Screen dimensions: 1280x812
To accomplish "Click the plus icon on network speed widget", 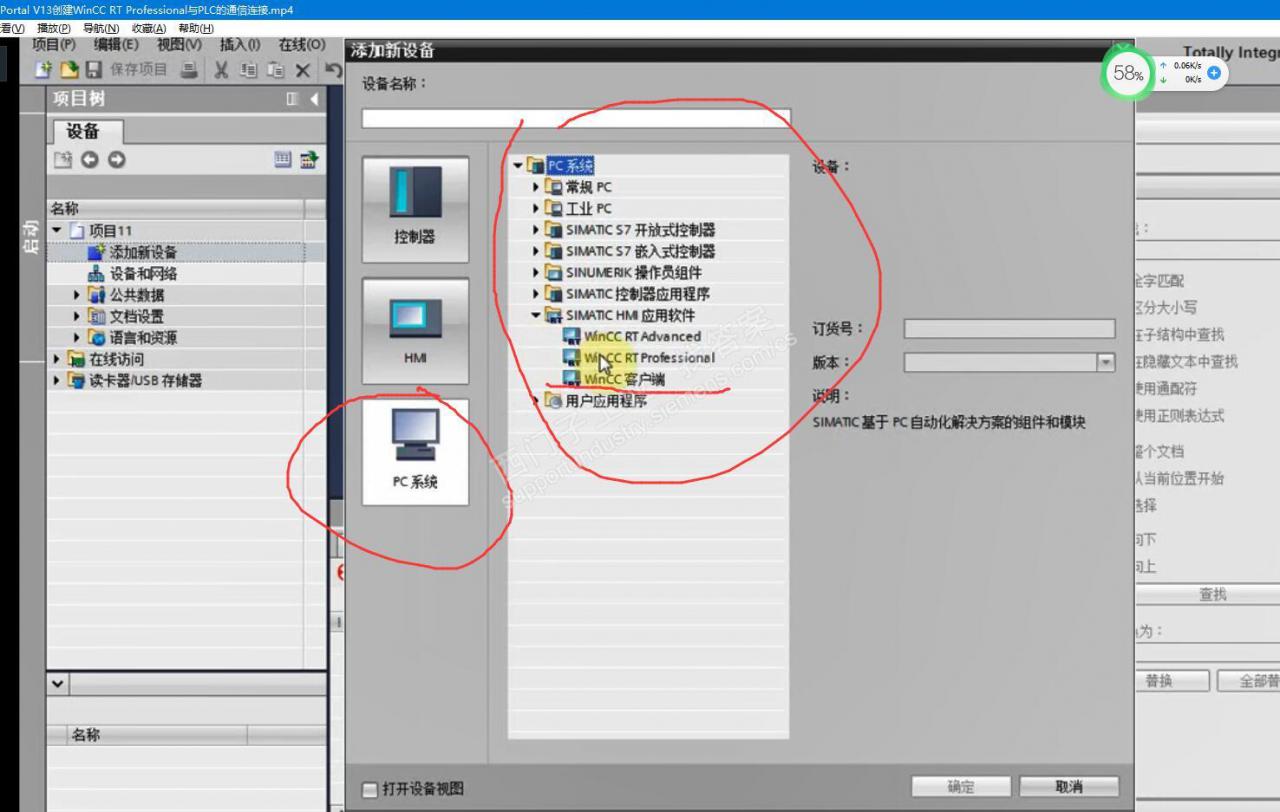I will click(1214, 73).
